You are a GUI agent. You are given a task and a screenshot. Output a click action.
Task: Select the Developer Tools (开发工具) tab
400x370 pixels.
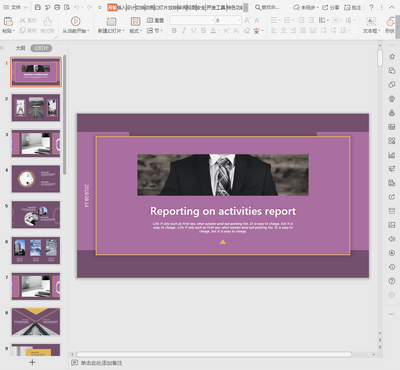[216, 7]
